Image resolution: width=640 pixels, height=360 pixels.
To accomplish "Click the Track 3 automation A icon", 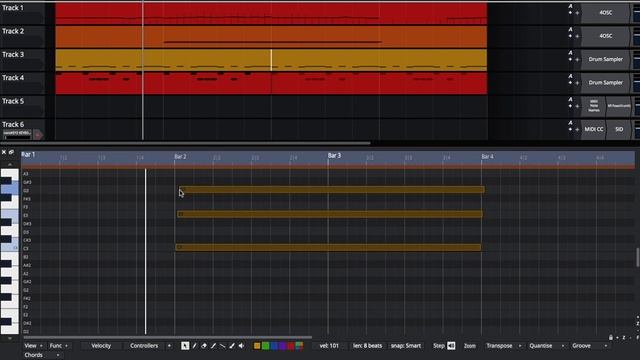I will 570,53.
